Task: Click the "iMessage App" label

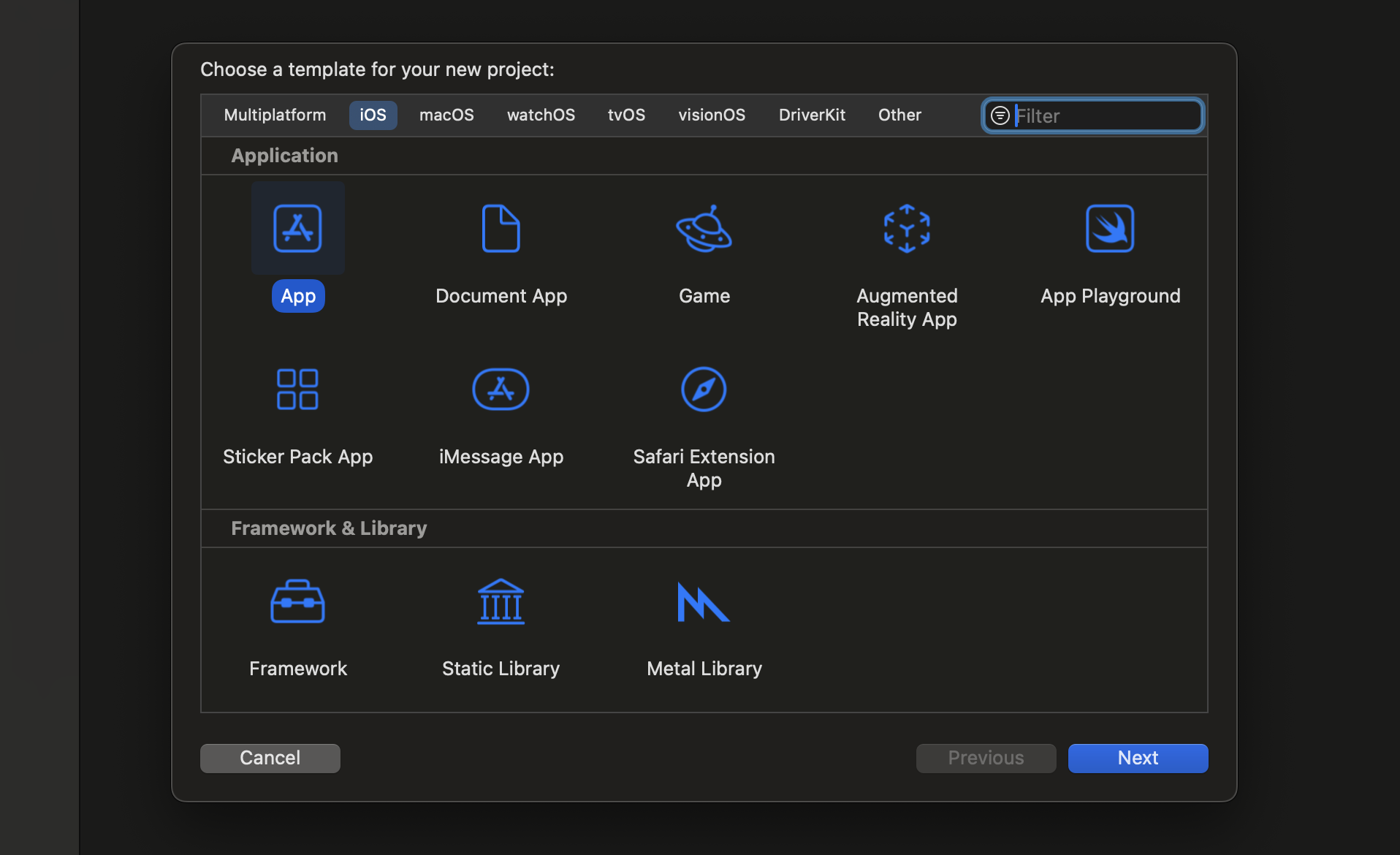Action: 501,457
